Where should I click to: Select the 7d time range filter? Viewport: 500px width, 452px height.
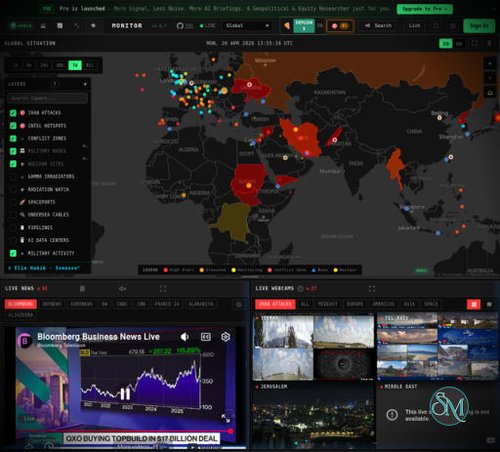75,65
